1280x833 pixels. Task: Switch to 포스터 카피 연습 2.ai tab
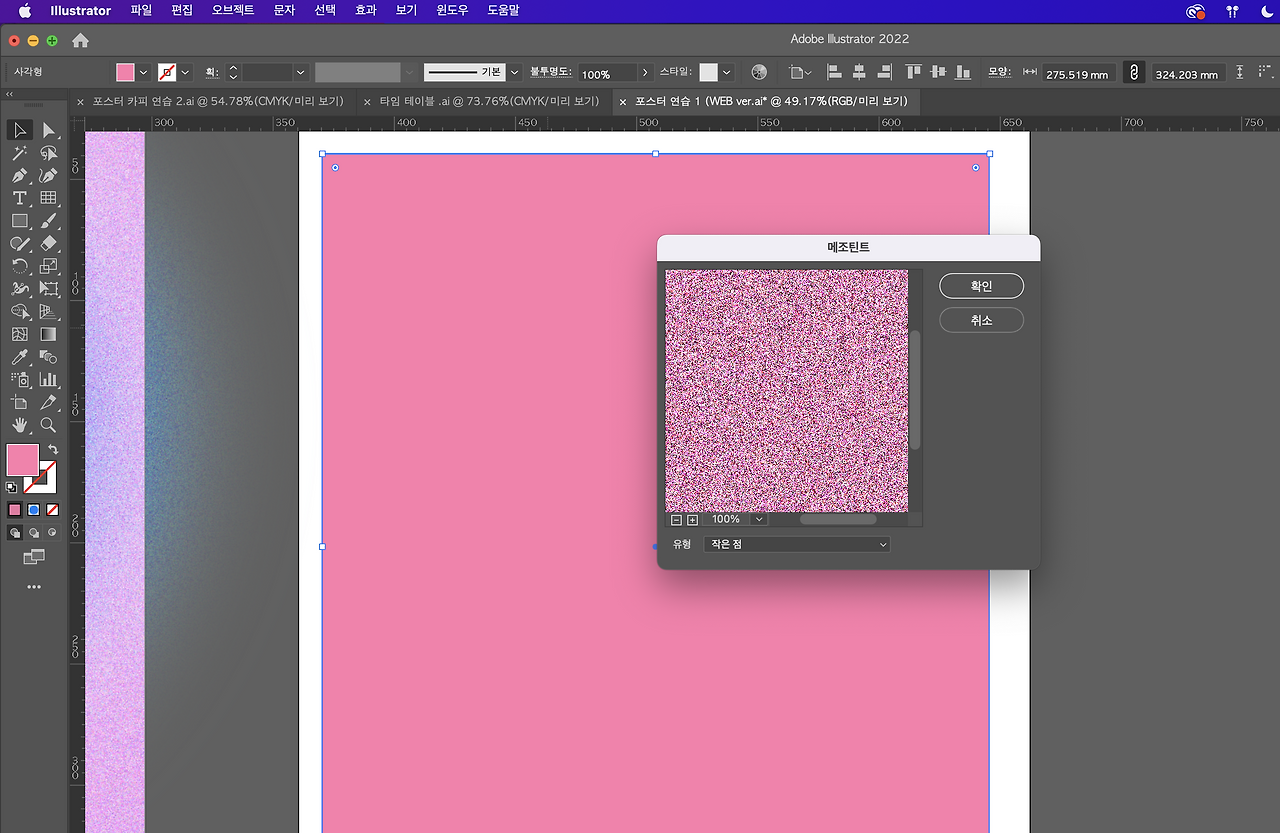pyautogui.click(x=218, y=101)
